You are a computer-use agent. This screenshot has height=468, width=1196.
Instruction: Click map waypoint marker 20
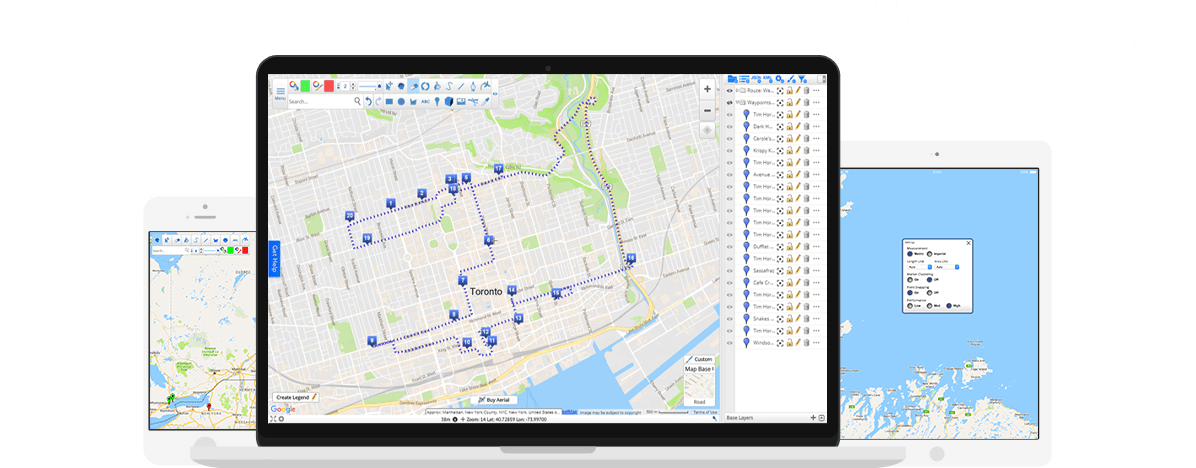tap(349, 216)
